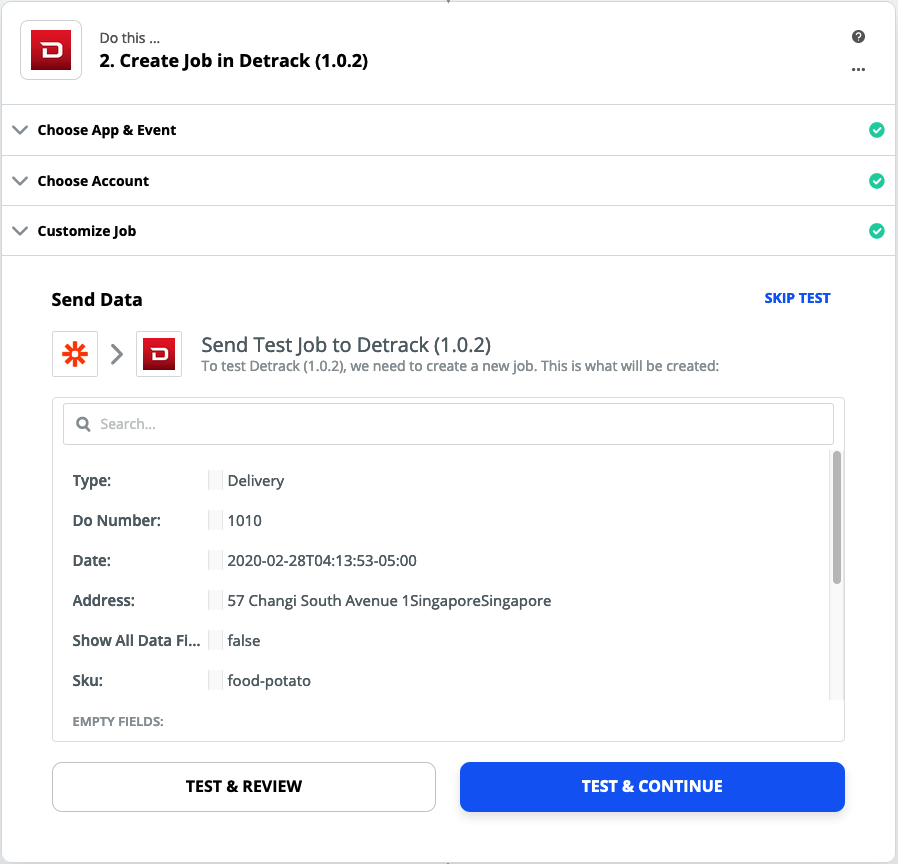Image resolution: width=898 pixels, height=864 pixels.
Task: Click the 1010 Do Number value
Action: (x=245, y=520)
